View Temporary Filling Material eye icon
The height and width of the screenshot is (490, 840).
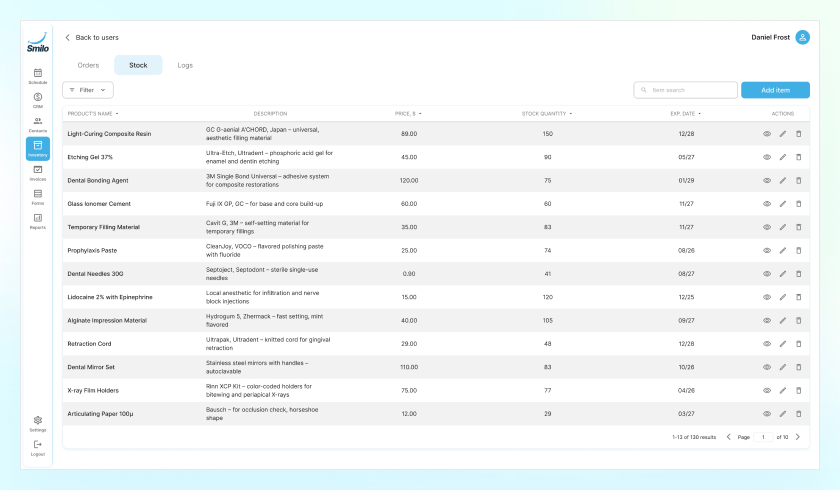(767, 227)
